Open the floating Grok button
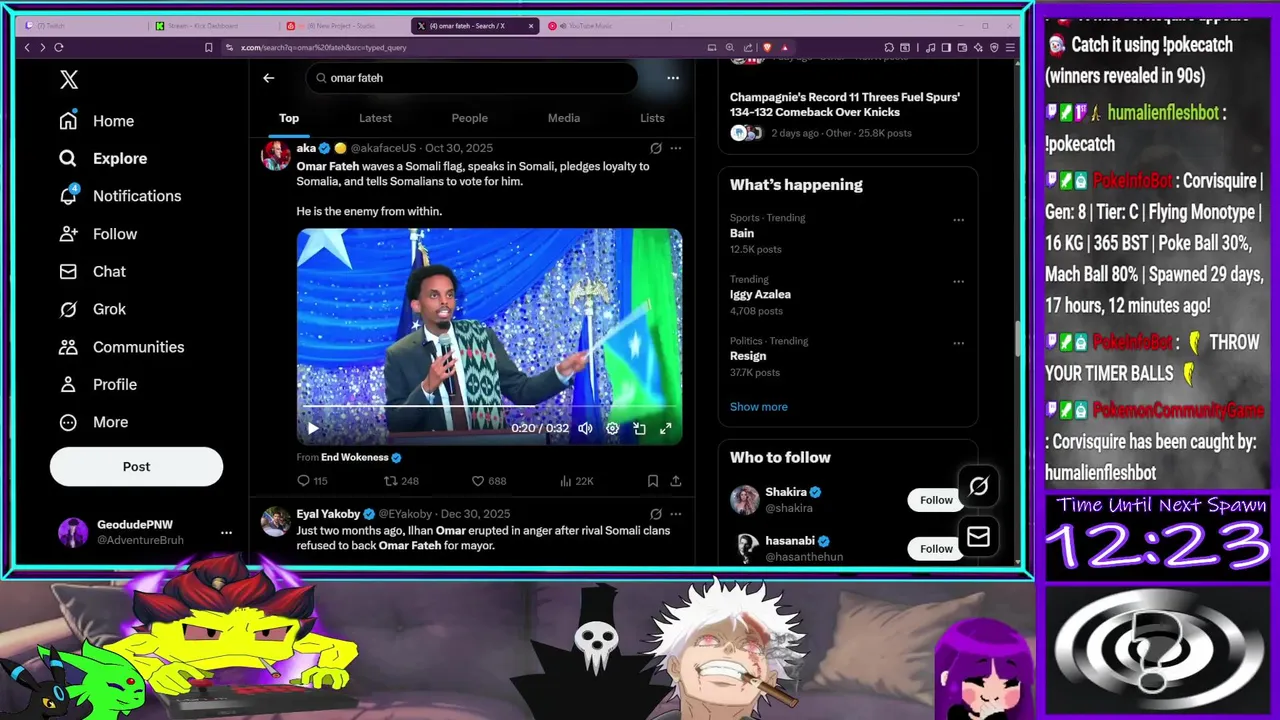 (978, 486)
